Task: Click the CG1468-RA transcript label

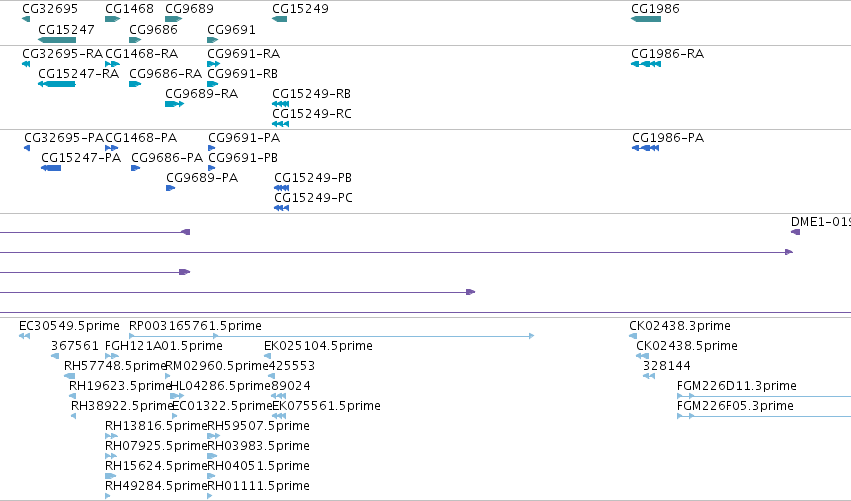Action: pyautogui.click(x=142, y=54)
